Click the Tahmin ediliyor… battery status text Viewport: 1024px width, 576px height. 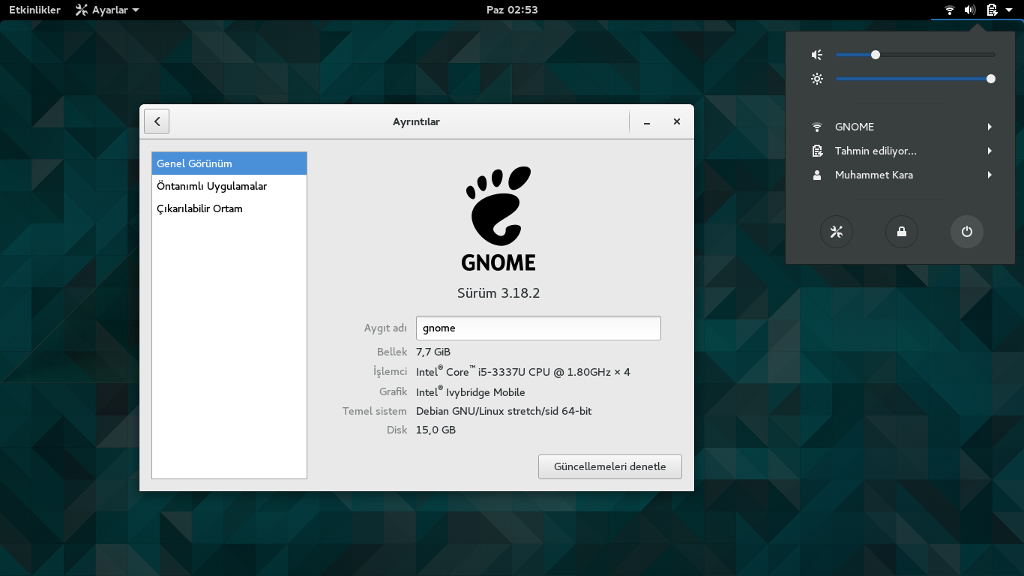875,151
